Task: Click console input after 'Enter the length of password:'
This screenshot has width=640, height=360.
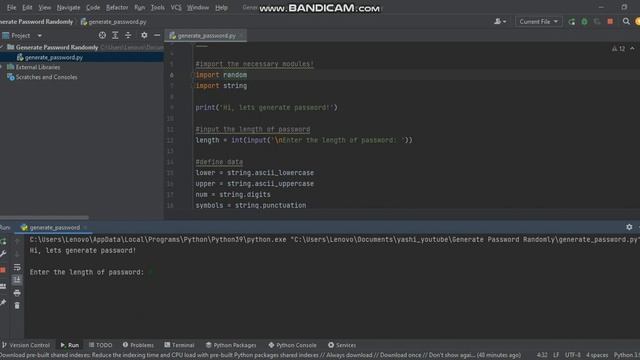Action: coord(150,272)
